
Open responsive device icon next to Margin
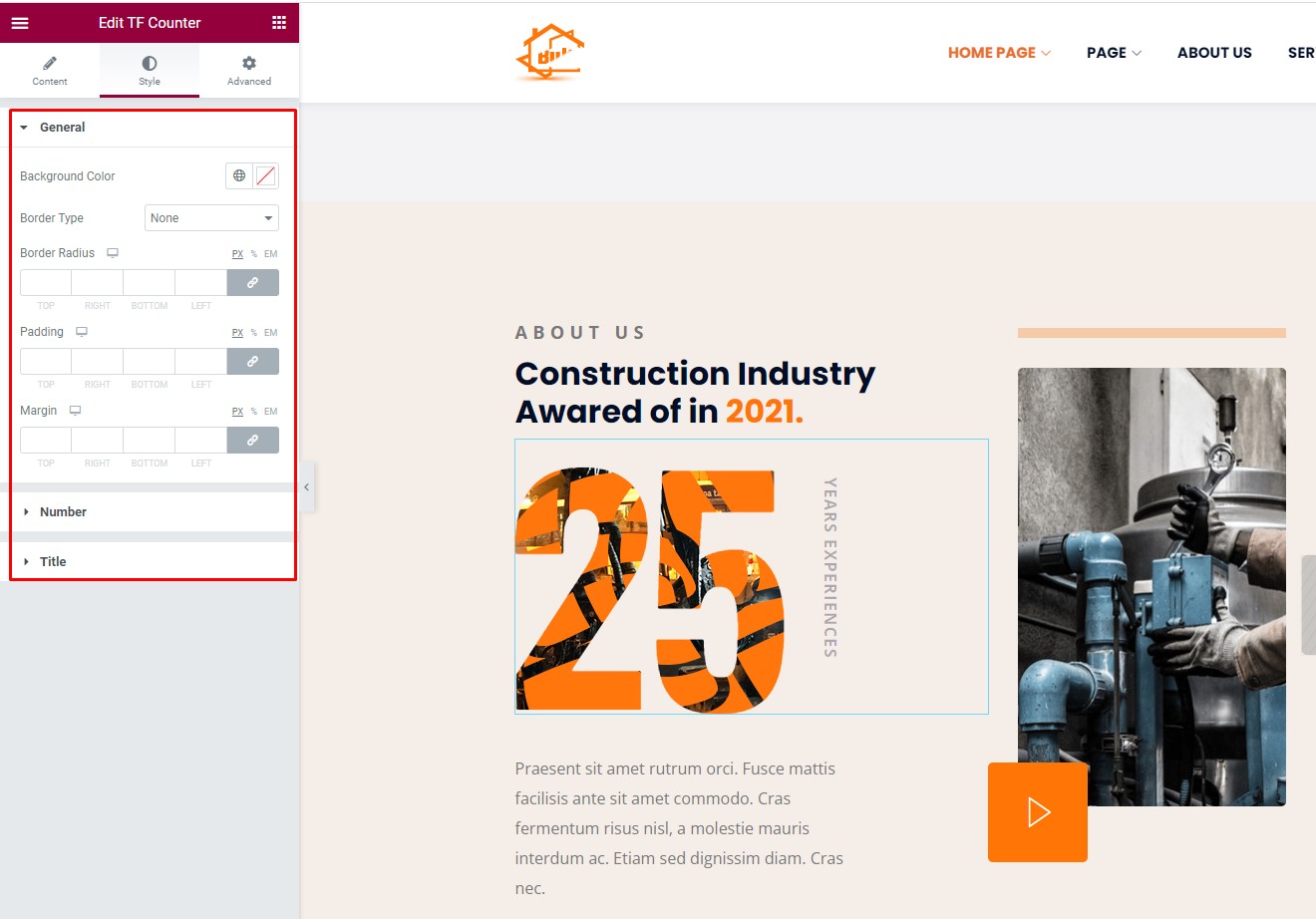coord(75,411)
